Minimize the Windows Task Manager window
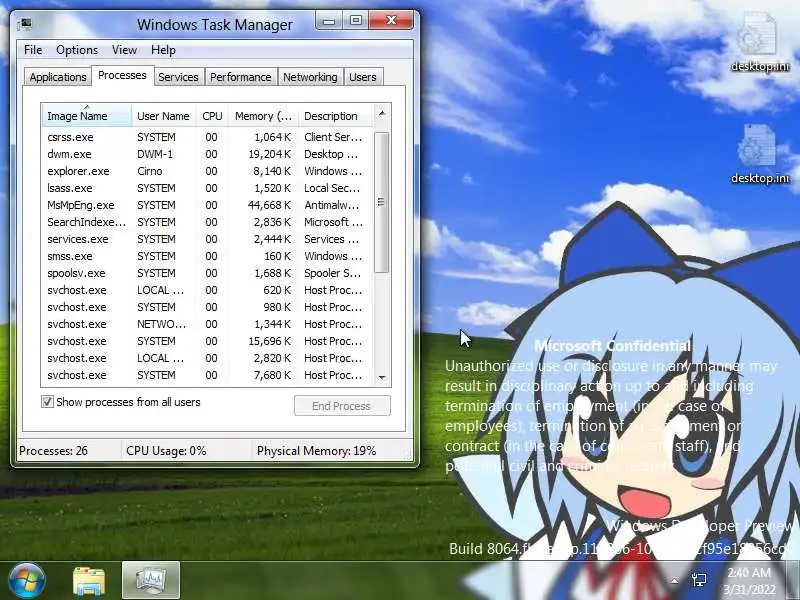The height and width of the screenshot is (600, 800). [x=329, y=21]
